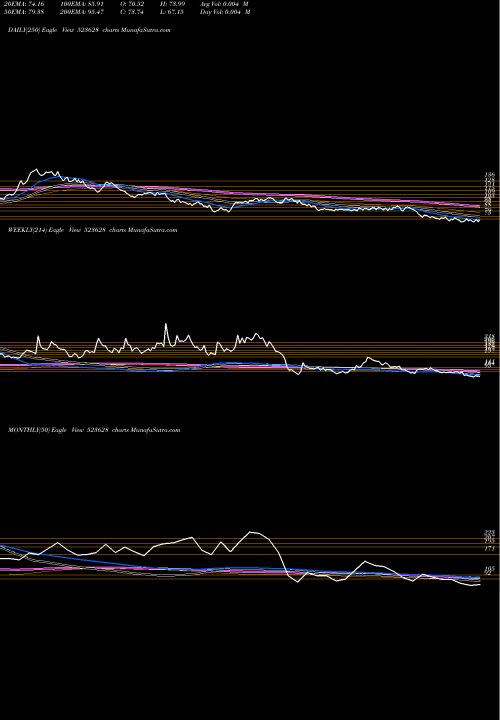Click the early peak of the daily price line
Viewport: 500px width, 720px height.
(36, 170)
